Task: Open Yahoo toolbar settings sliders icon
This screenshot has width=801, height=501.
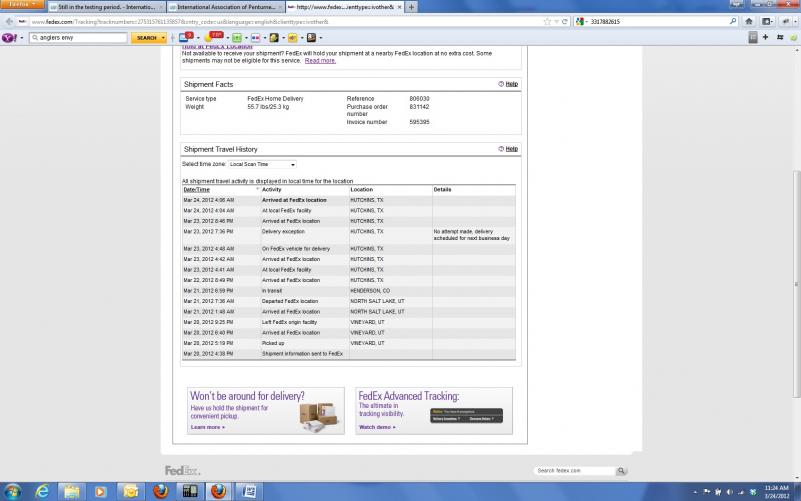Action: [780, 37]
